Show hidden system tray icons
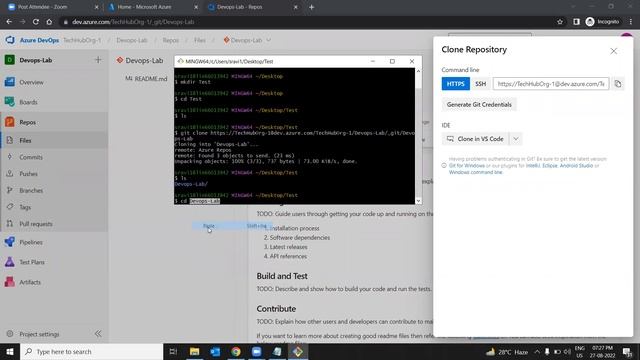Image resolution: width=640 pixels, height=360 pixels. [537, 351]
